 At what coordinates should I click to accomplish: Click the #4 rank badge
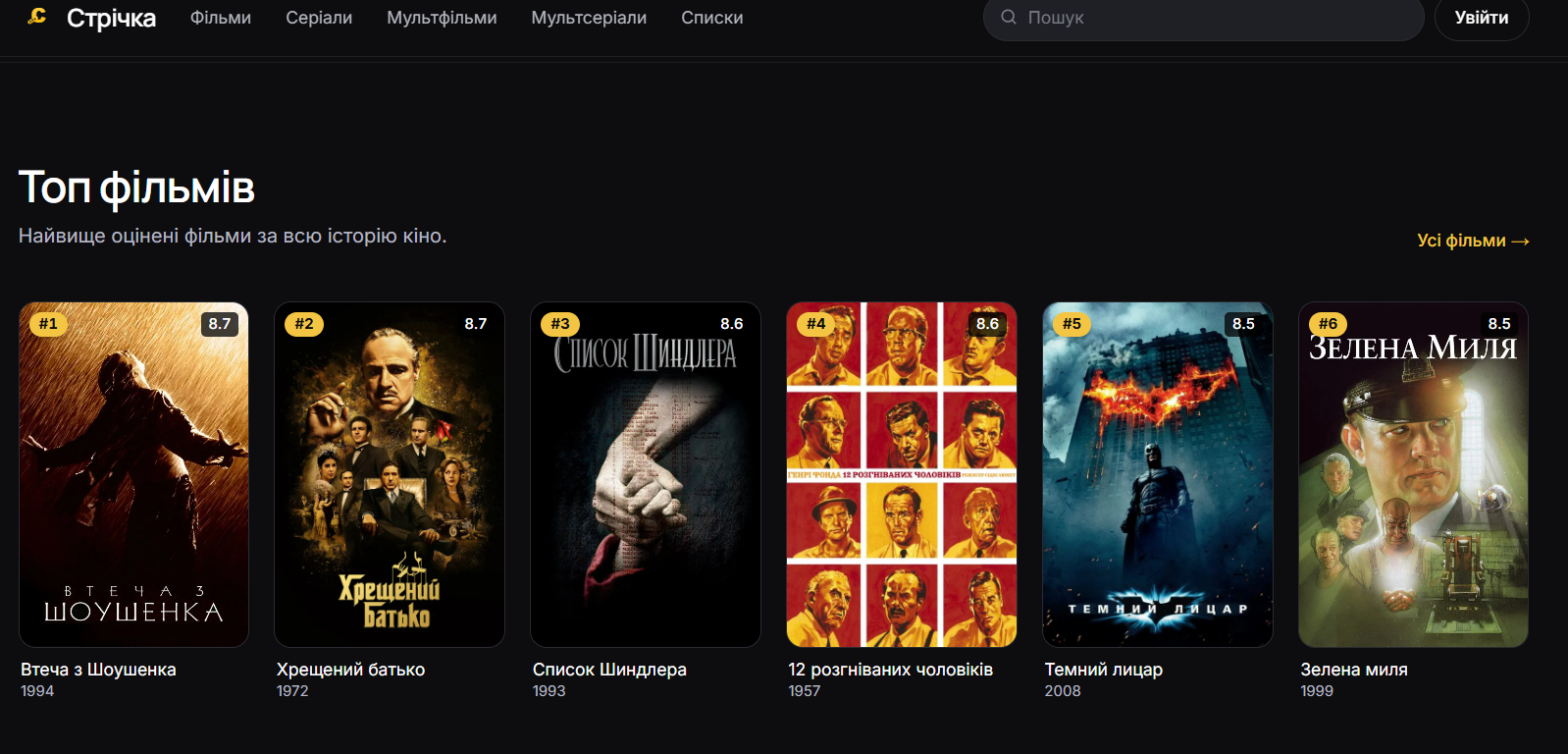pyautogui.click(x=816, y=324)
